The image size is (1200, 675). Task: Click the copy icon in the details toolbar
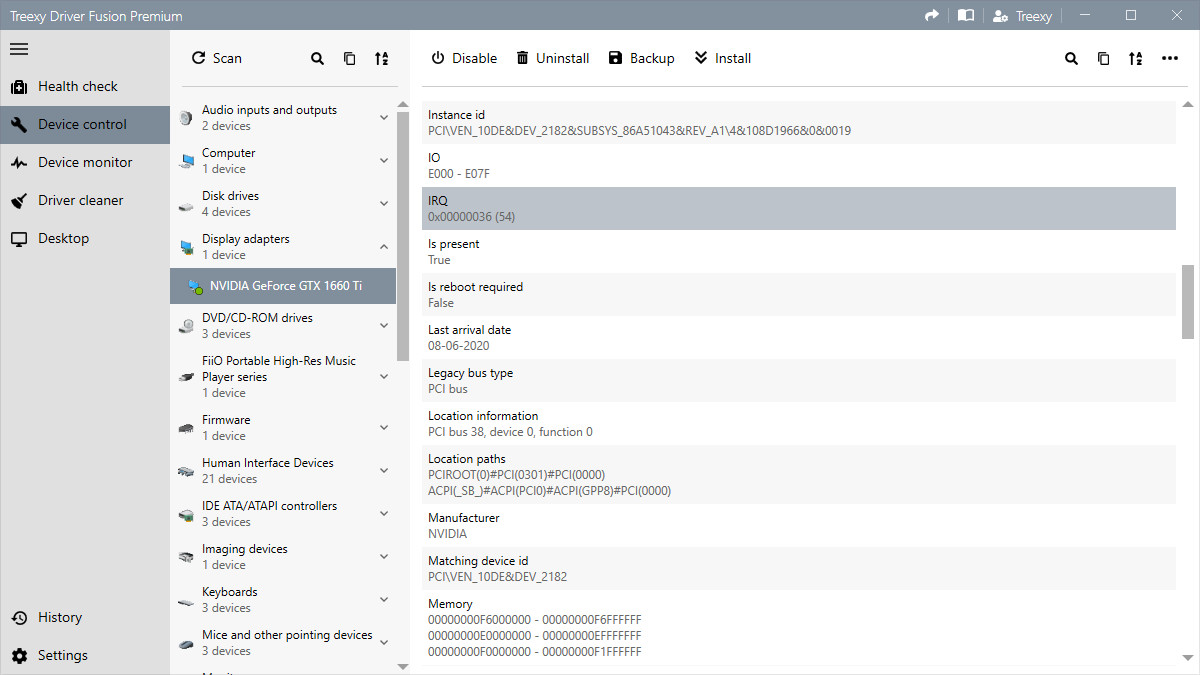tap(1103, 58)
